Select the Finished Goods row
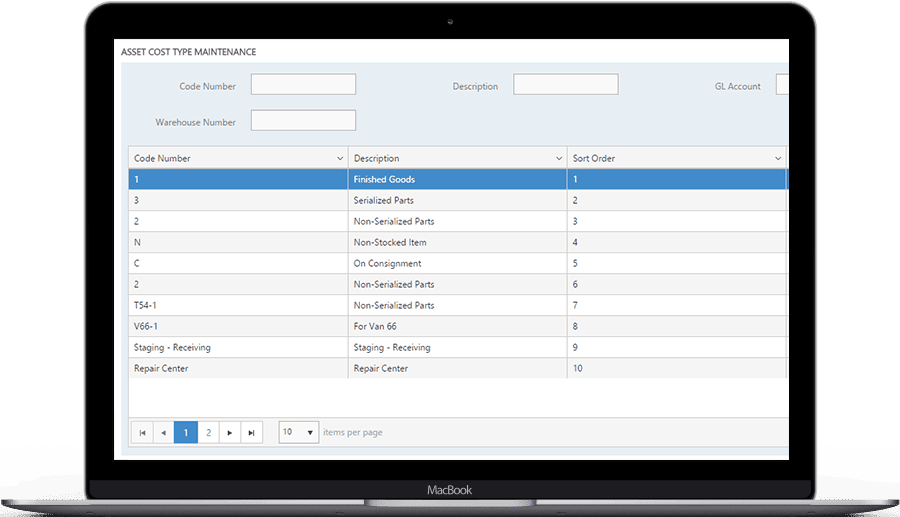 pos(457,179)
